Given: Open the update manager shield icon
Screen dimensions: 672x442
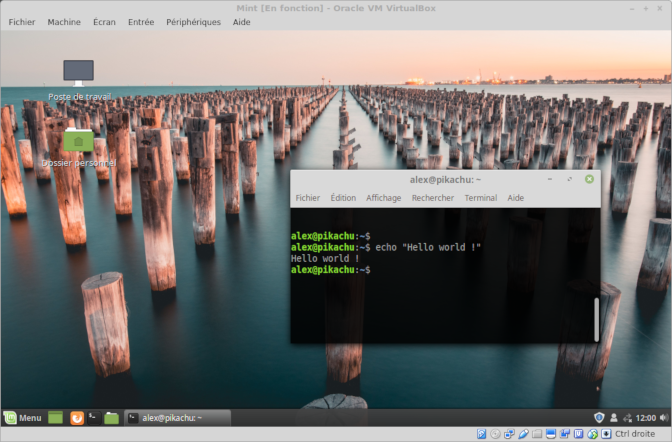Looking at the screenshot, I should pos(599,417).
